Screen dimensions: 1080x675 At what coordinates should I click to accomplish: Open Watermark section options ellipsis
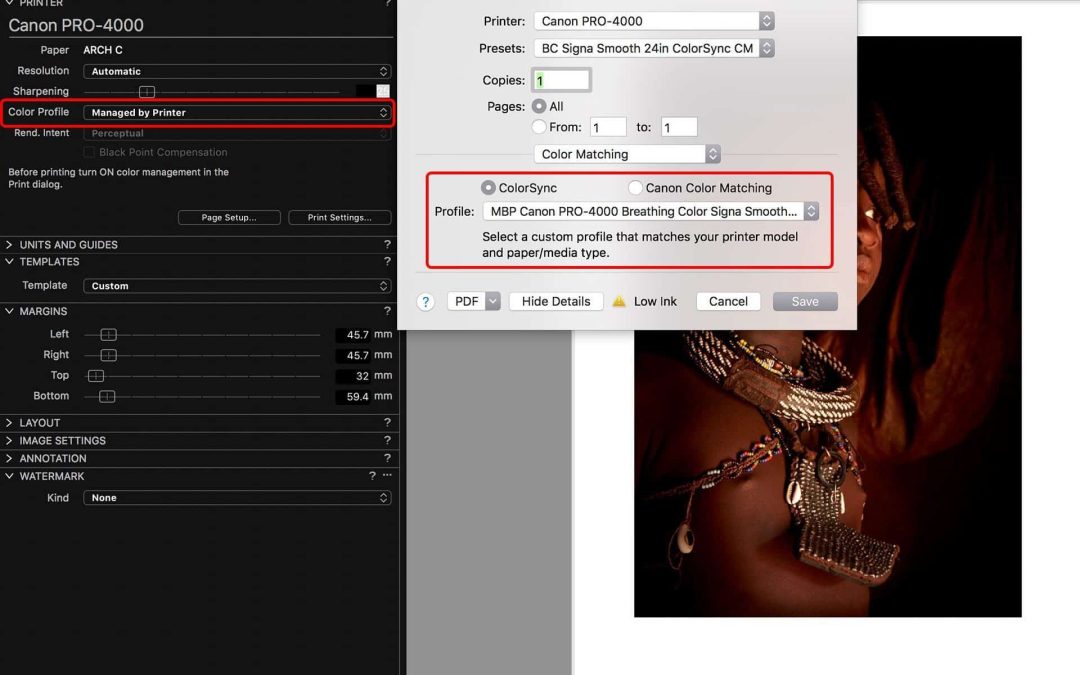387,476
